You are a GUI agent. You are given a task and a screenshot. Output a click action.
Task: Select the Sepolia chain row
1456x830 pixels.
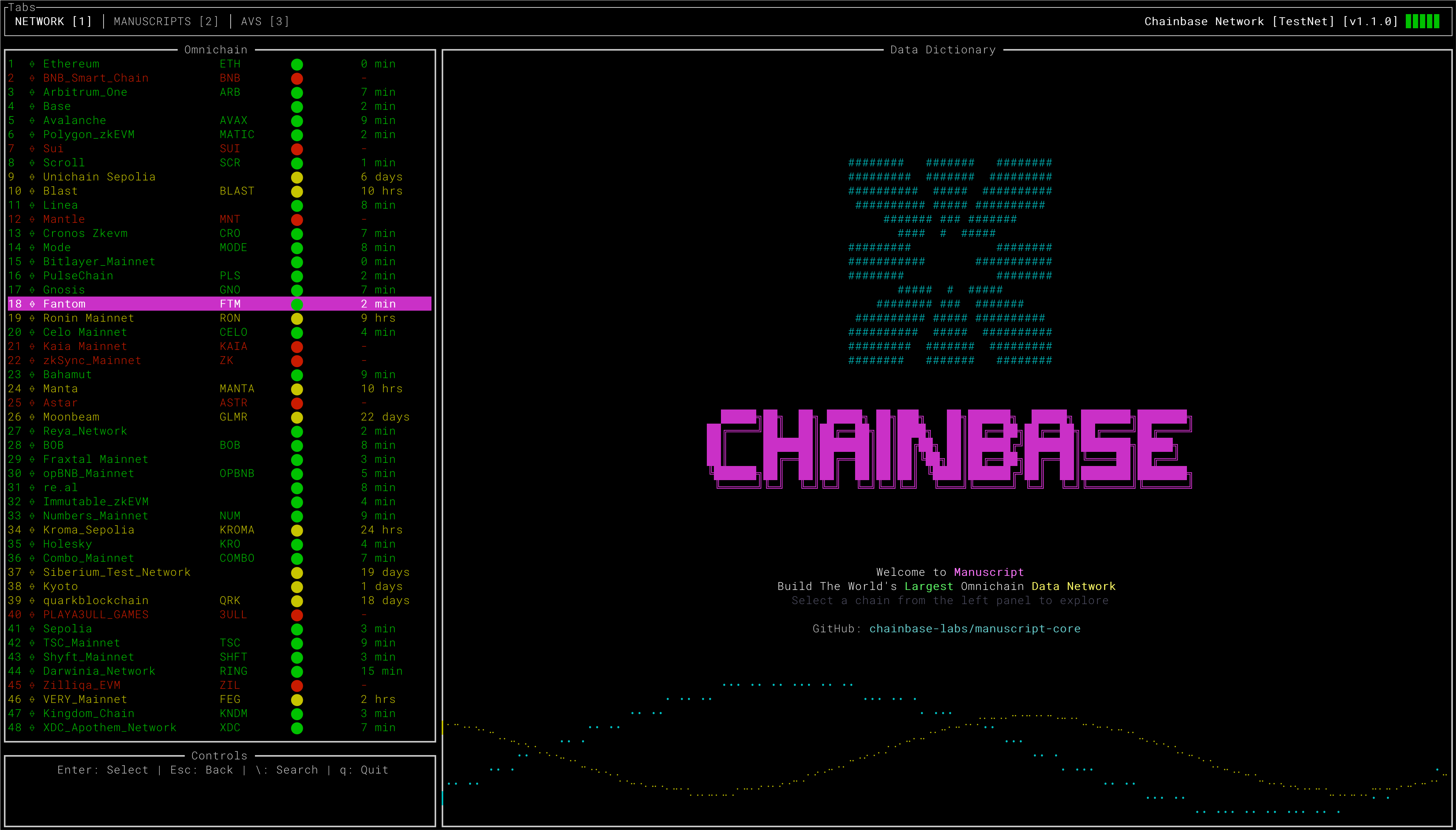(x=219, y=629)
